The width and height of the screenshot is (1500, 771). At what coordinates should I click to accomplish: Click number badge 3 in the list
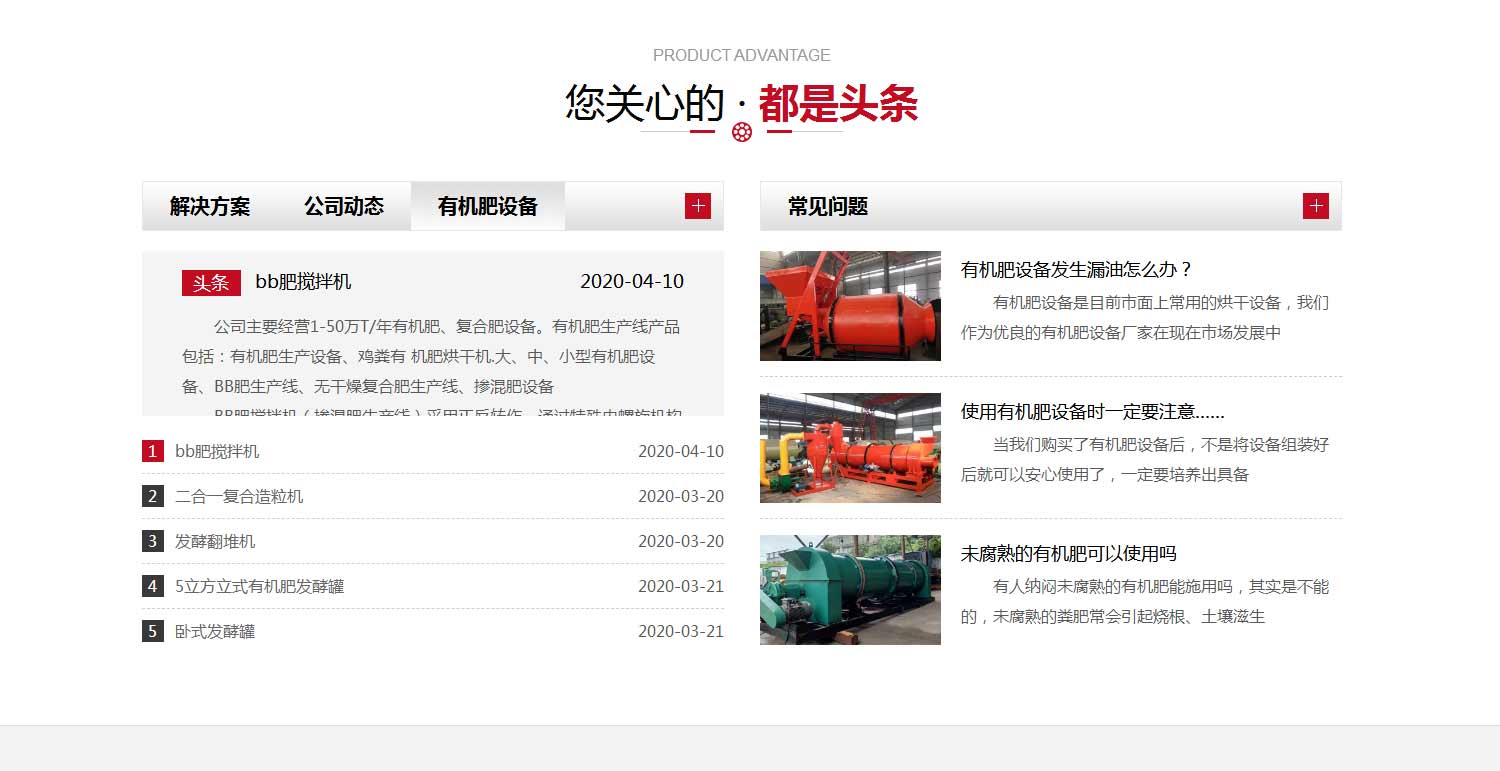pyautogui.click(x=153, y=541)
